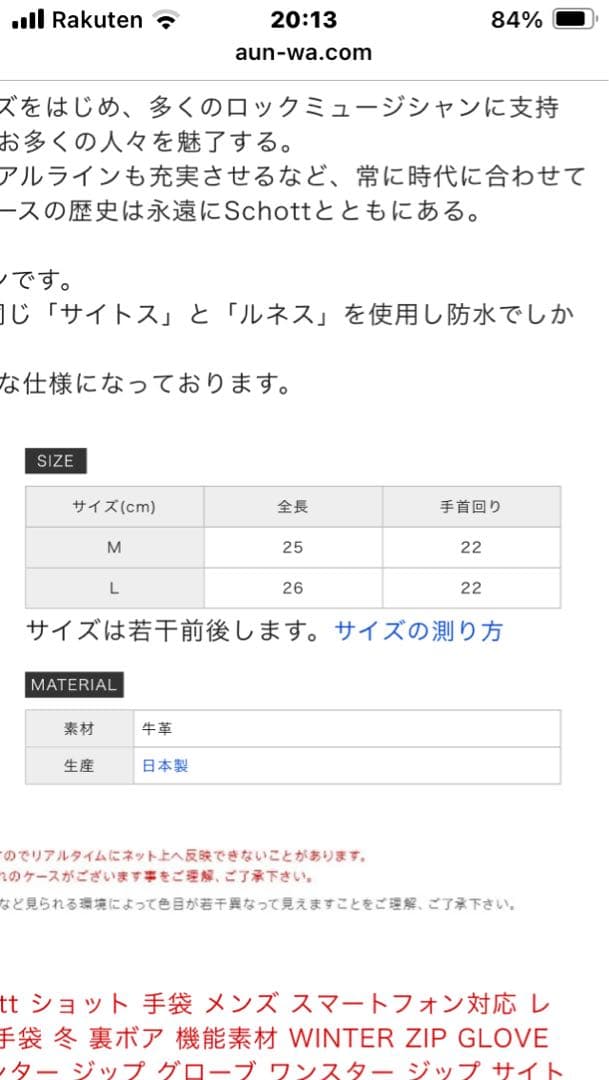This screenshot has height=1080, width=609.
Task: Open the 日本製 link
Action: 164,765
